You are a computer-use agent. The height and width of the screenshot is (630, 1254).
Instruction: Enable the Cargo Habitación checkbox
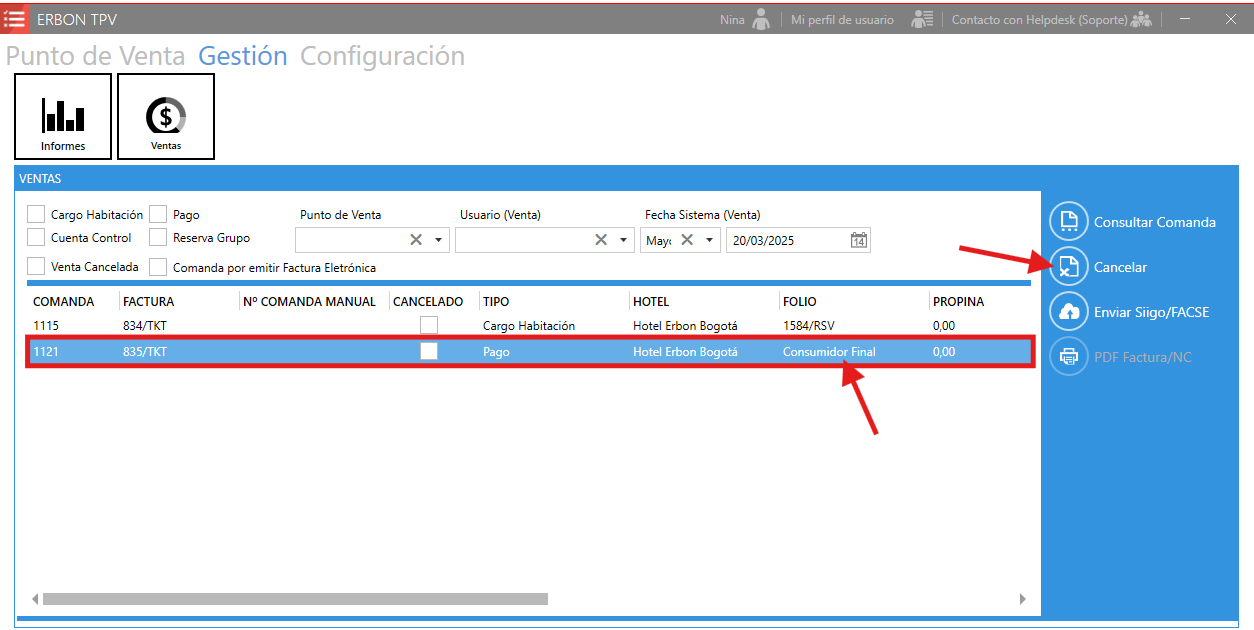point(36,214)
